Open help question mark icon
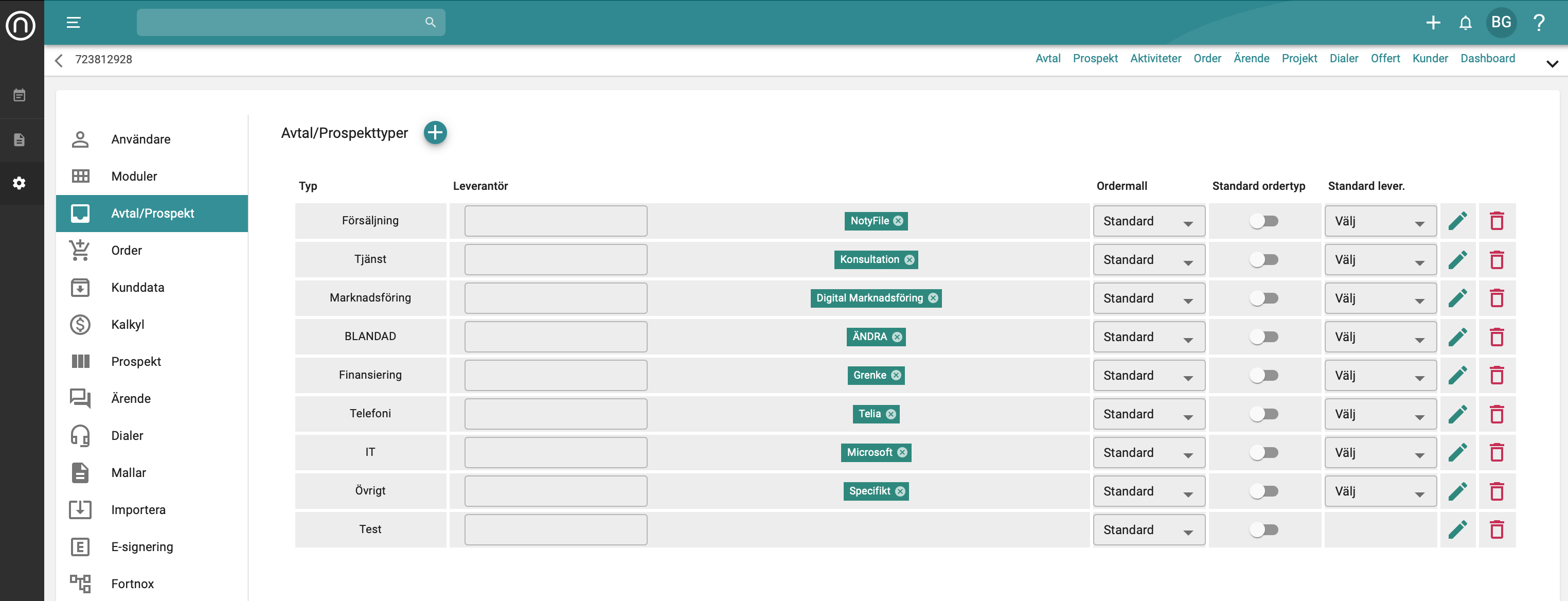This screenshot has height=601, width=1568. pyautogui.click(x=1539, y=23)
